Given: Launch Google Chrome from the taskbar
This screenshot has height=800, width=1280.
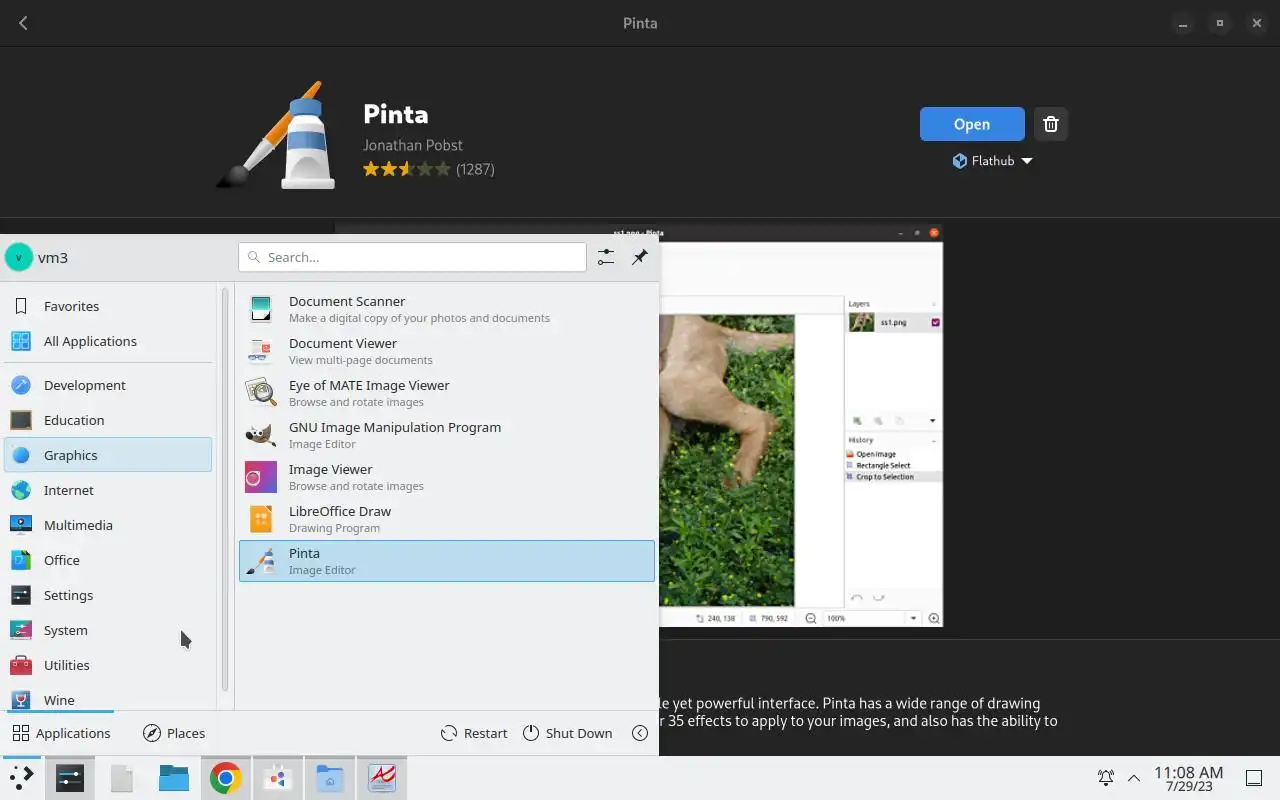Looking at the screenshot, I should pos(226,778).
